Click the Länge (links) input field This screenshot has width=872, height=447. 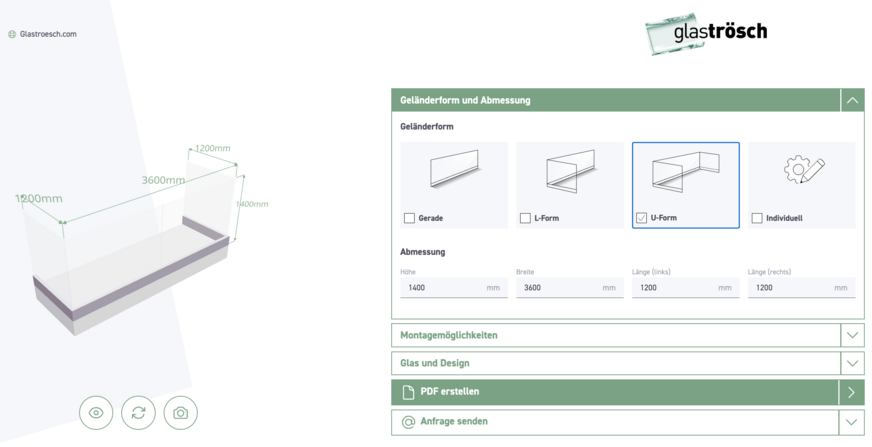click(x=686, y=287)
